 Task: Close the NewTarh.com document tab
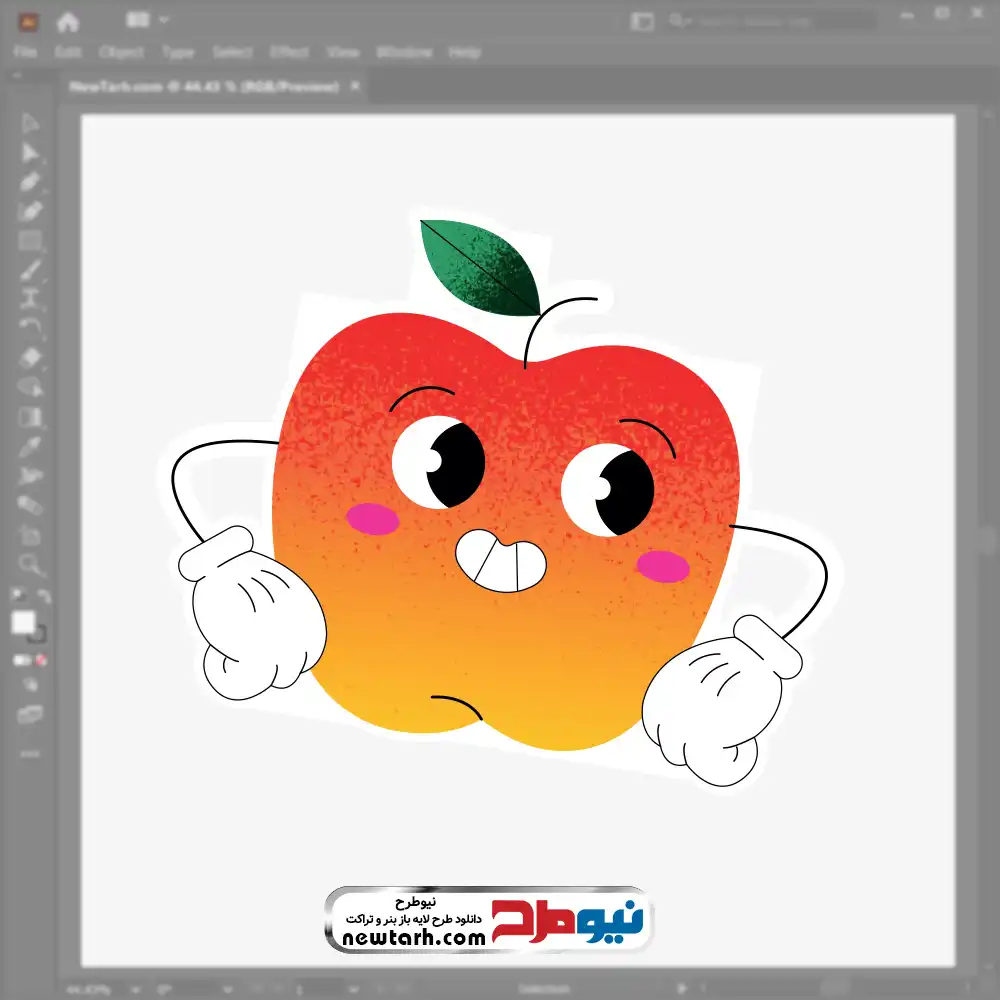tap(355, 87)
